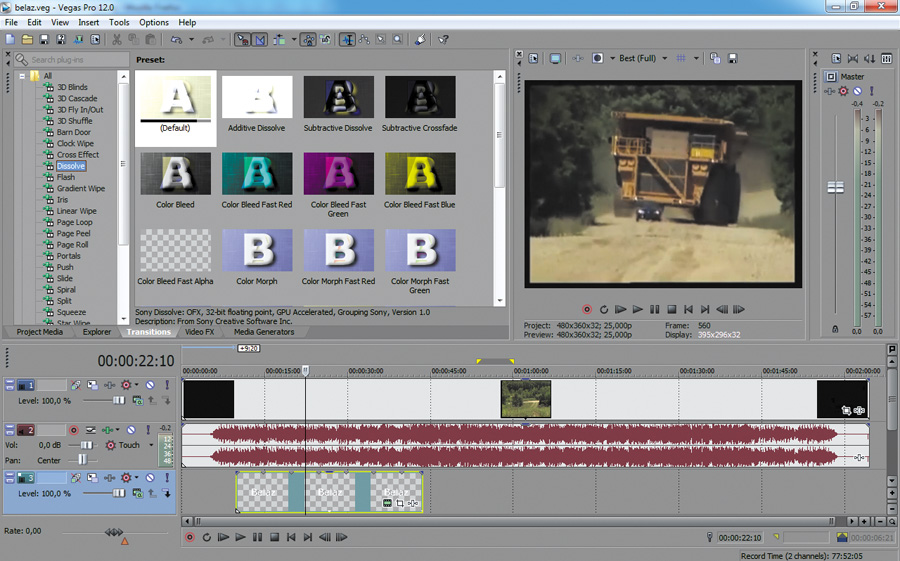Copy preview snapshot to clipboard
Viewport: 900px width, 561px height.
(x=715, y=58)
